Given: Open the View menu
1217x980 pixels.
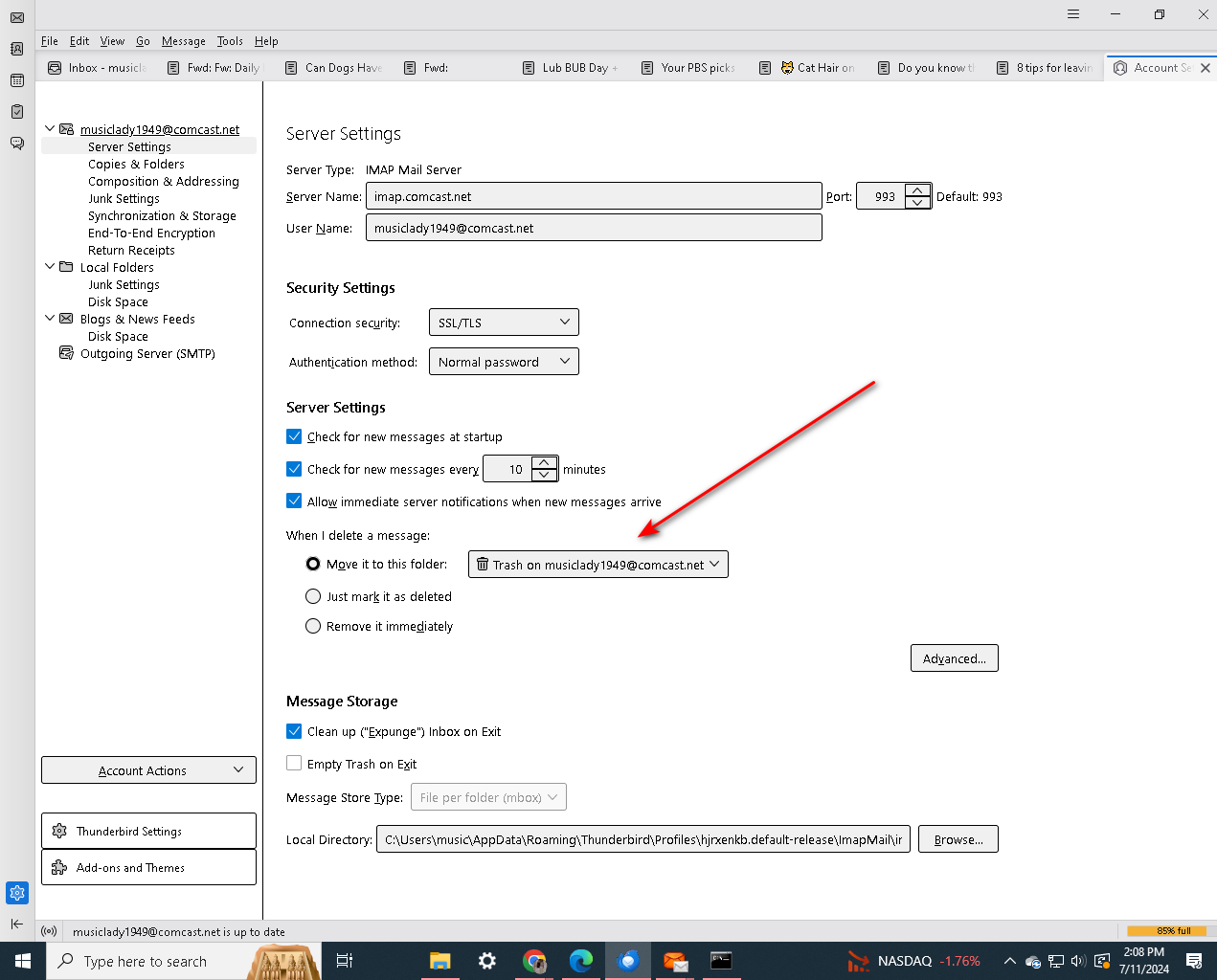Looking at the screenshot, I should [x=112, y=41].
